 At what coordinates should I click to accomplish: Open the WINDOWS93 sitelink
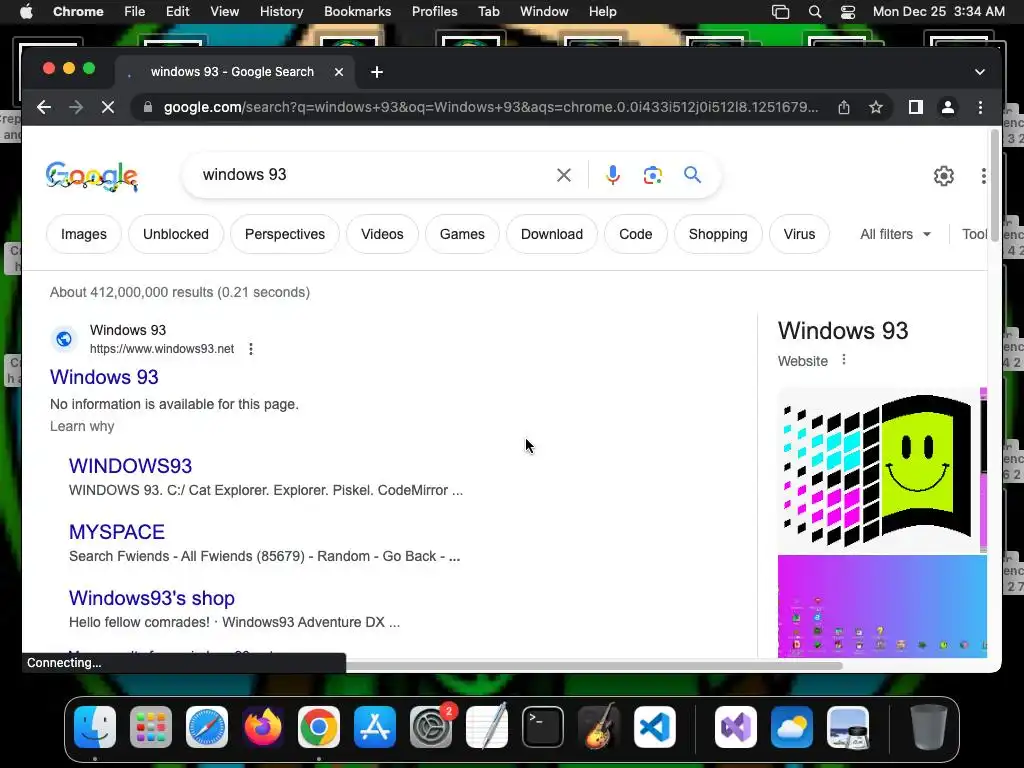click(x=131, y=466)
